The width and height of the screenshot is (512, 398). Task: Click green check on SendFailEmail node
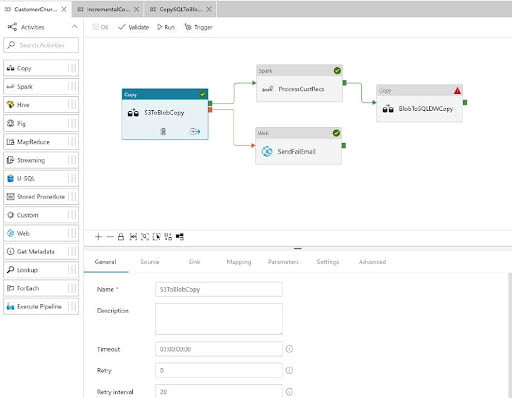[x=336, y=133]
